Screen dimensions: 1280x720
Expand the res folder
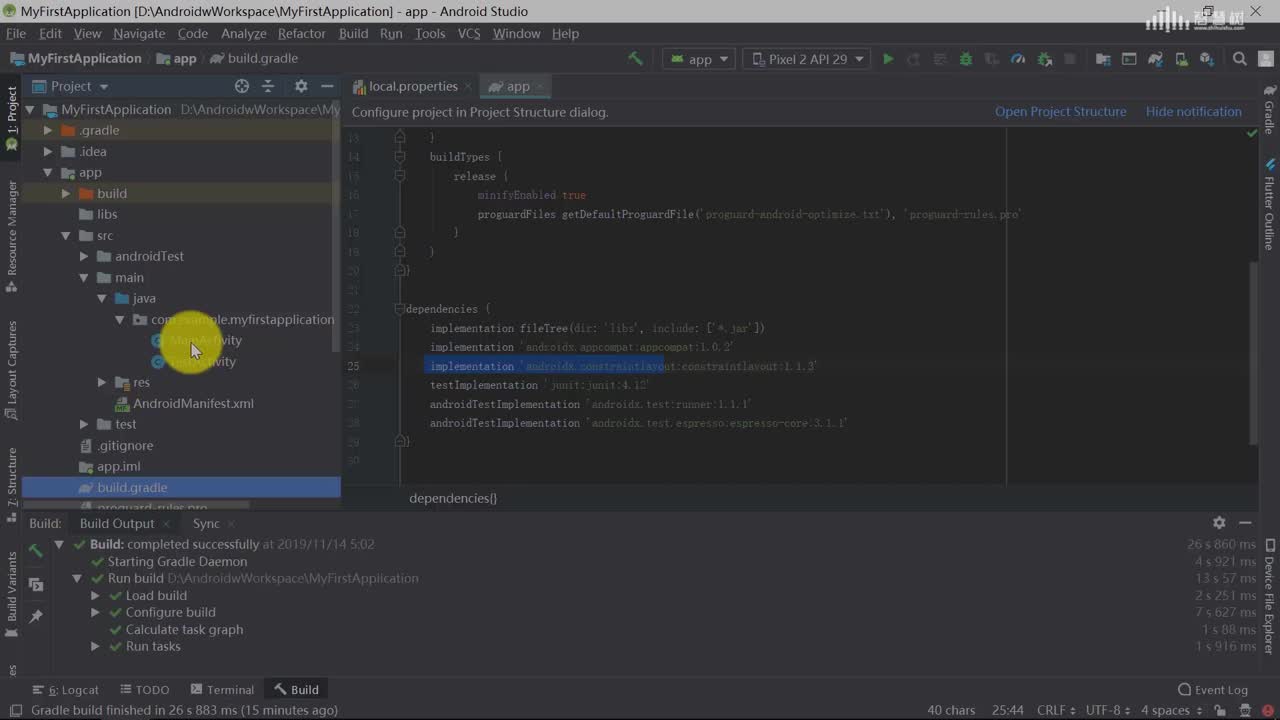click(x=102, y=382)
